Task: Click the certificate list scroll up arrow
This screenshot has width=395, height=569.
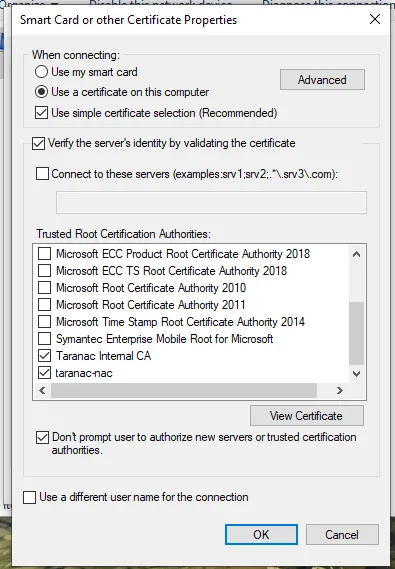Action: (x=356, y=254)
